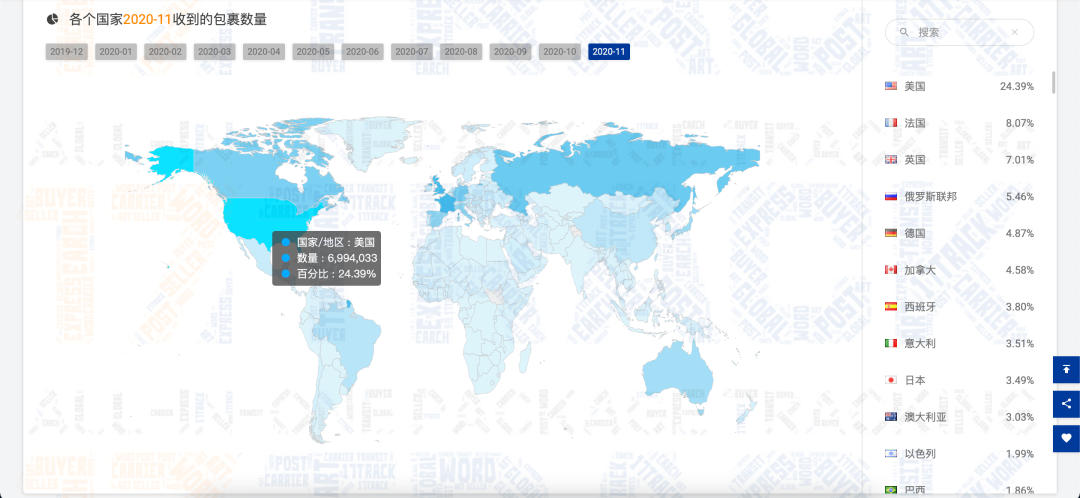Viewport: 1080px width, 498px height.
Task: Click the 3.03% value for Australia
Action: point(1019,417)
